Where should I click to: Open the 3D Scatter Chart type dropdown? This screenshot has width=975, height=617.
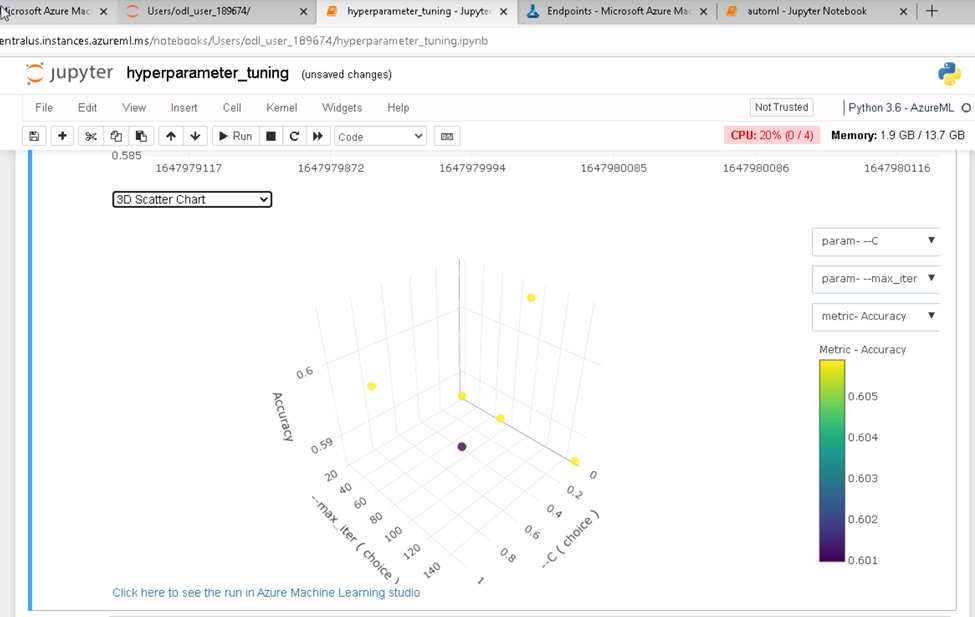[192, 199]
